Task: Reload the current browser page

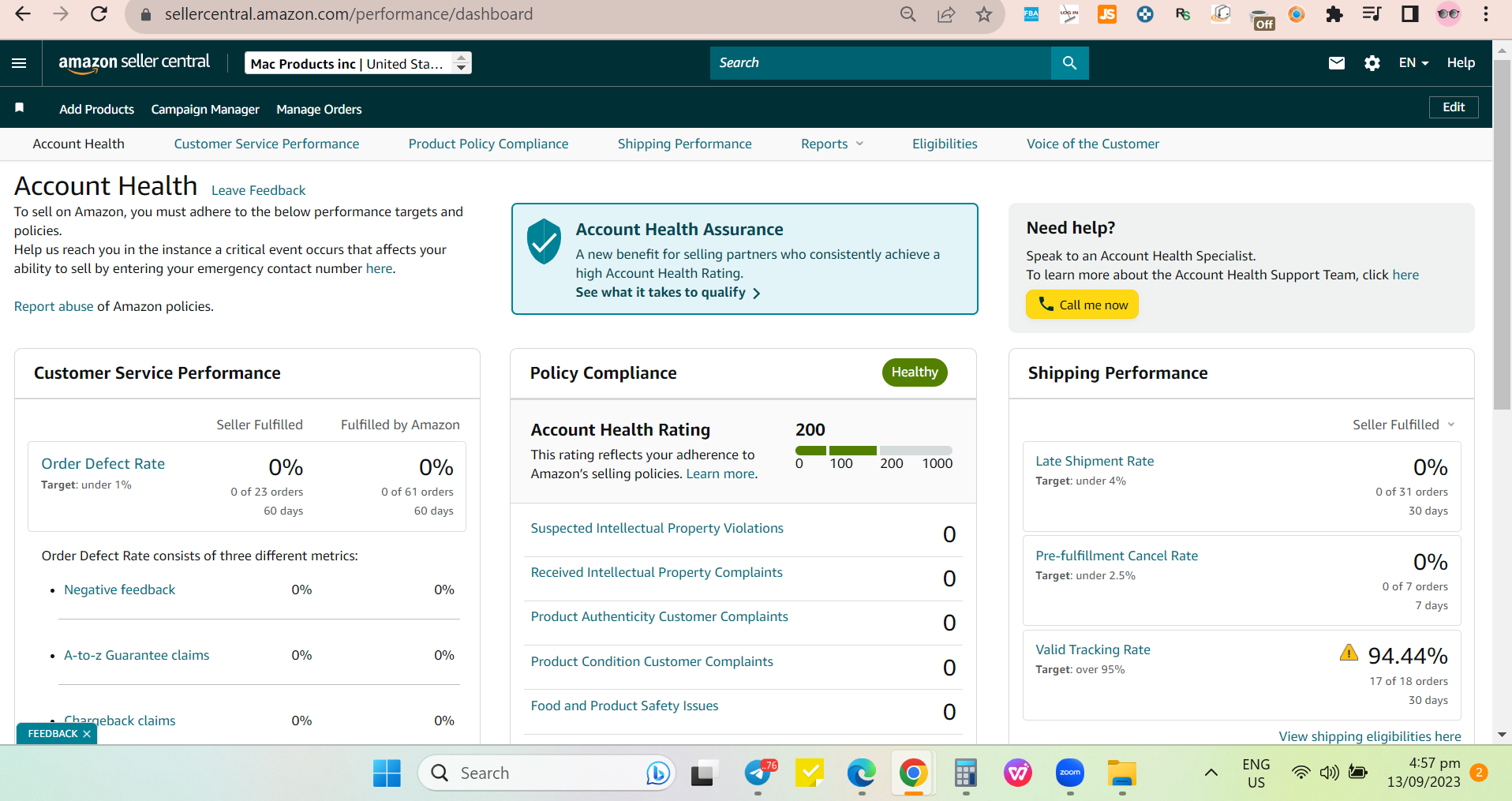Action: pos(99,14)
